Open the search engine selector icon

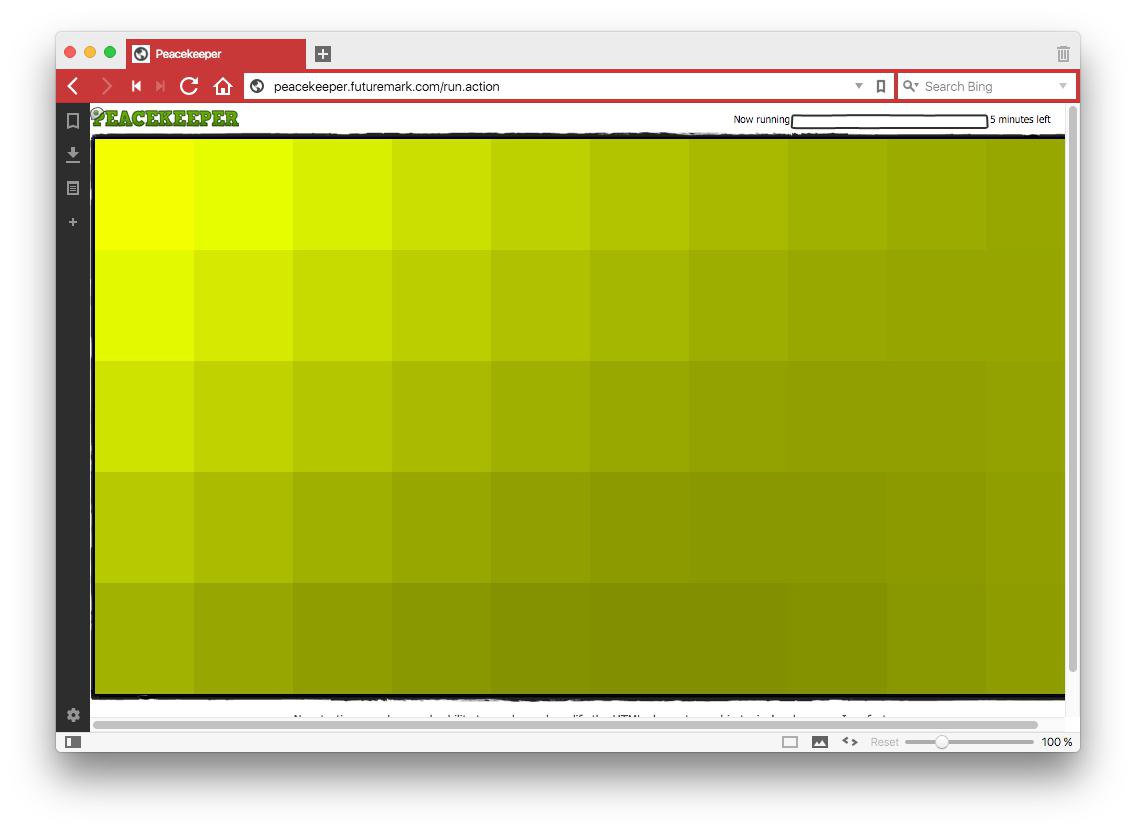pos(911,86)
